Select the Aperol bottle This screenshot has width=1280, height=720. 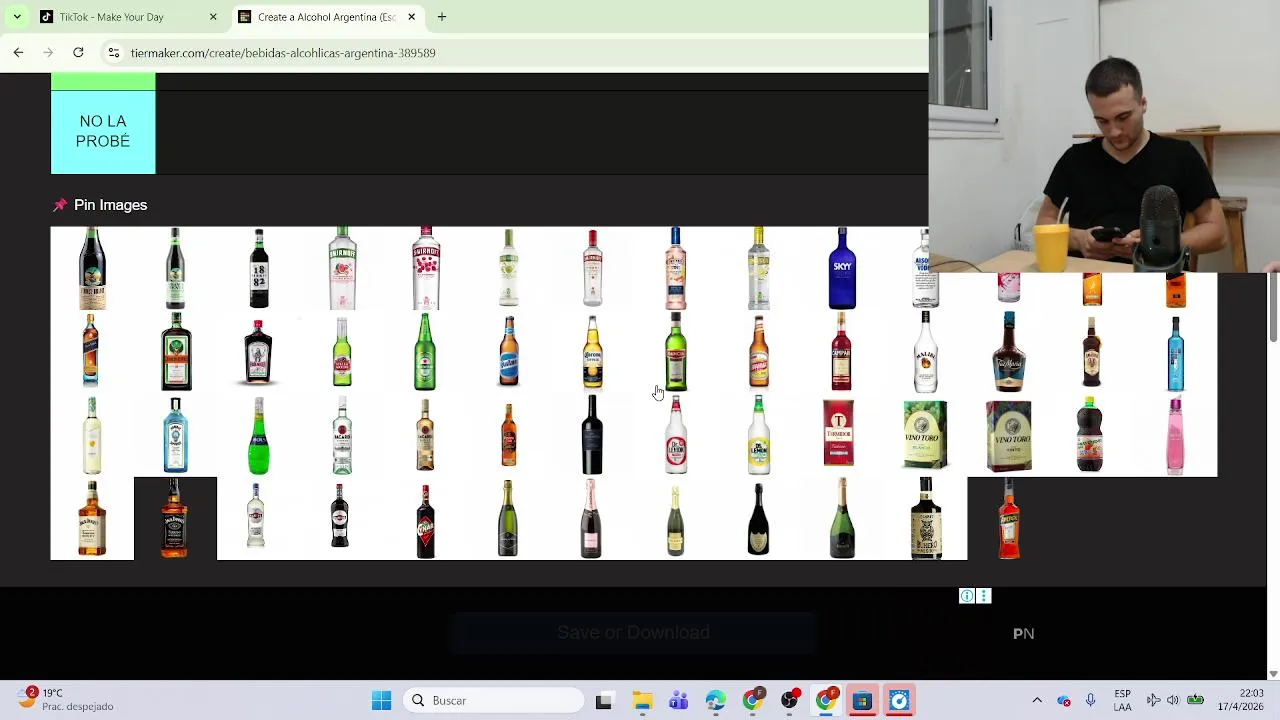click(x=1009, y=518)
